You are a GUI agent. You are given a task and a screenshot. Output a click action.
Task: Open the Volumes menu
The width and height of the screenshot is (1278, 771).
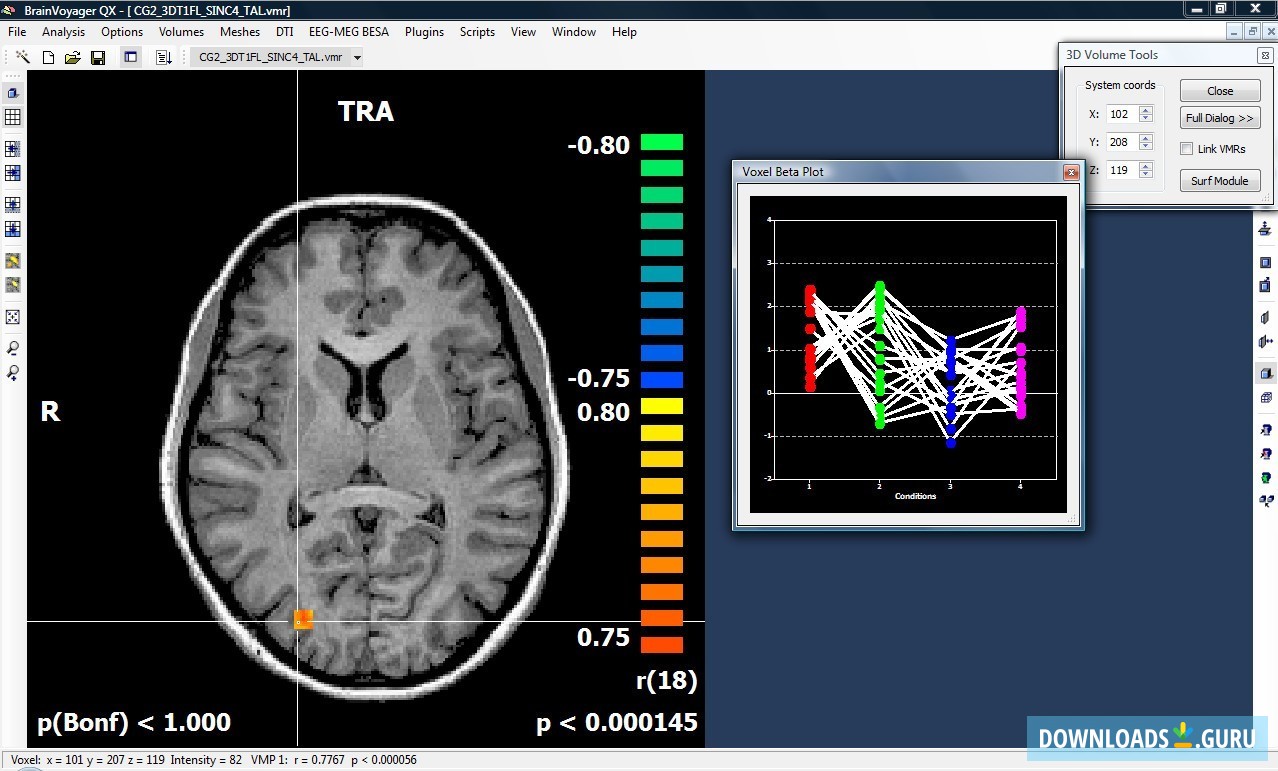click(x=181, y=31)
